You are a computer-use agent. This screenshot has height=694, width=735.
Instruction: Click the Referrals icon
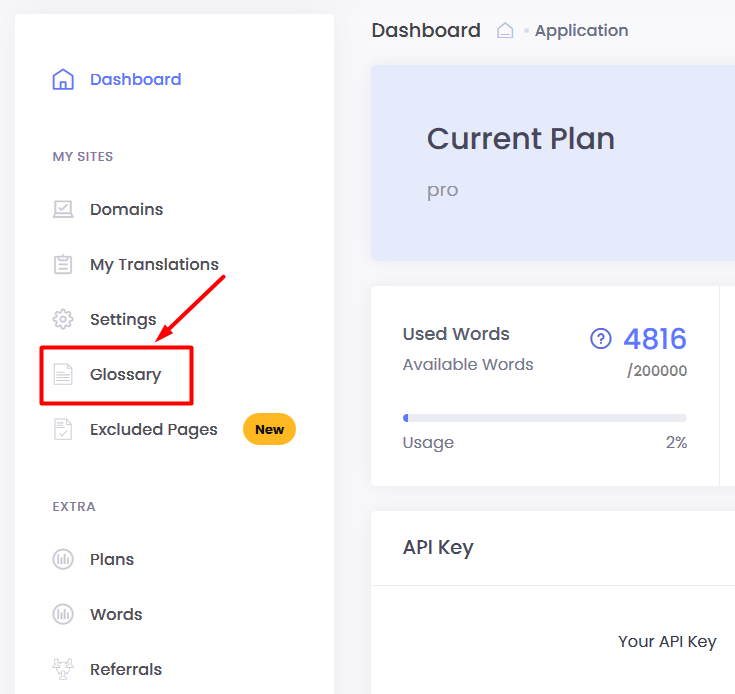click(63, 669)
